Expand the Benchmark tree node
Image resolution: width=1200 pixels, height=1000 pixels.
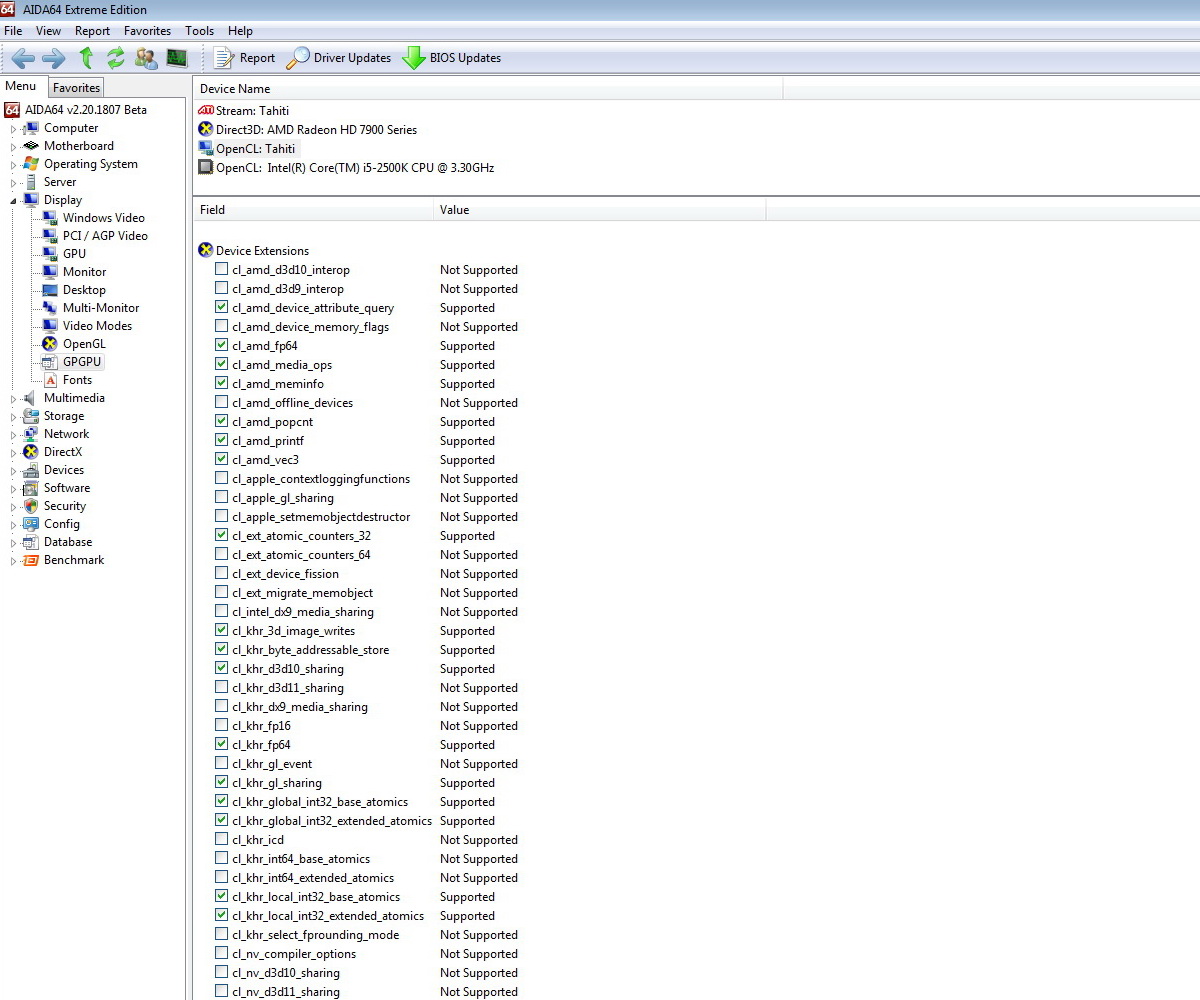pos(14,561)
